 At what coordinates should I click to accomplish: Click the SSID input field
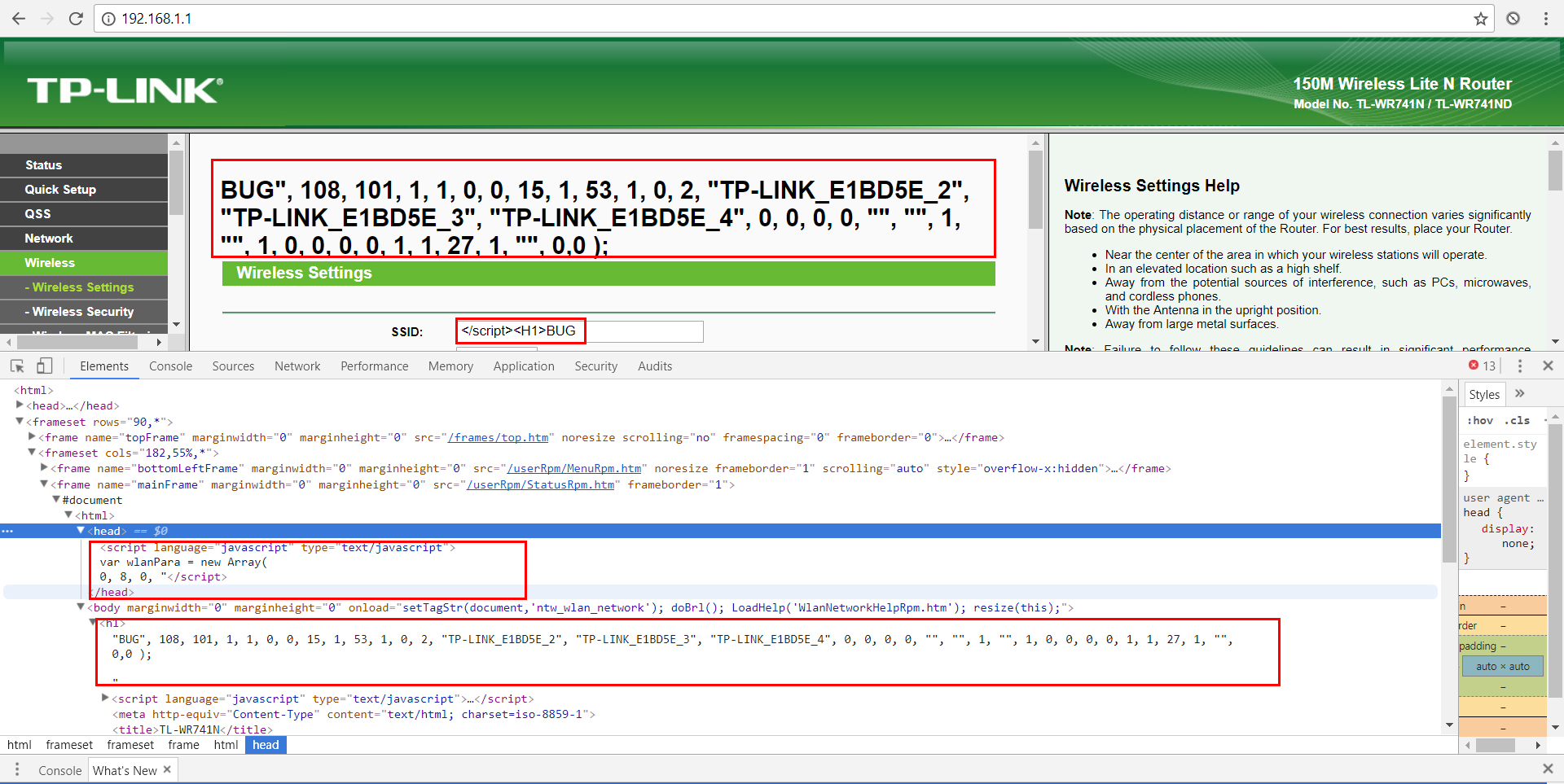click(580, 331)
